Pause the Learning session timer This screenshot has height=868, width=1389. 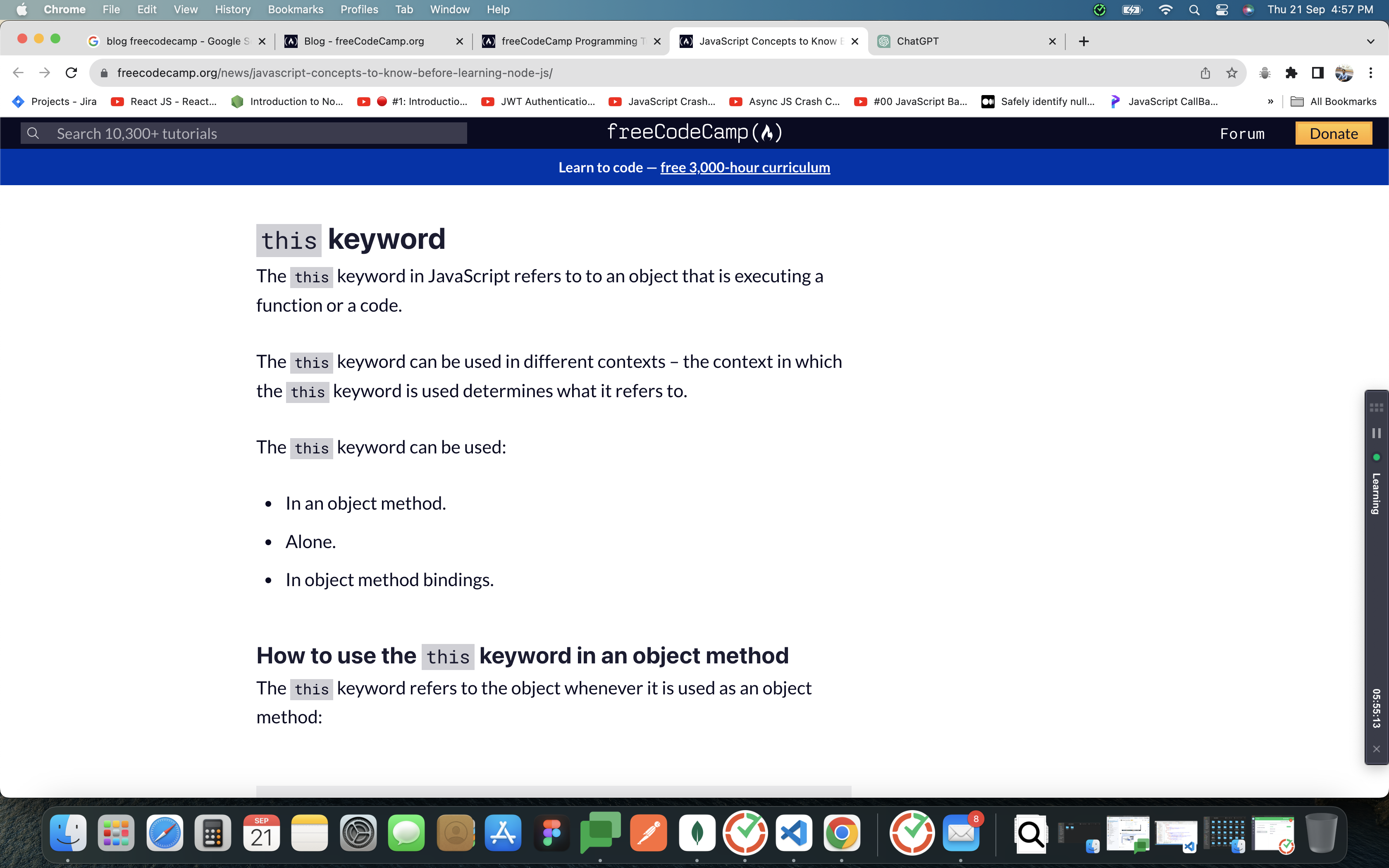1376,434
